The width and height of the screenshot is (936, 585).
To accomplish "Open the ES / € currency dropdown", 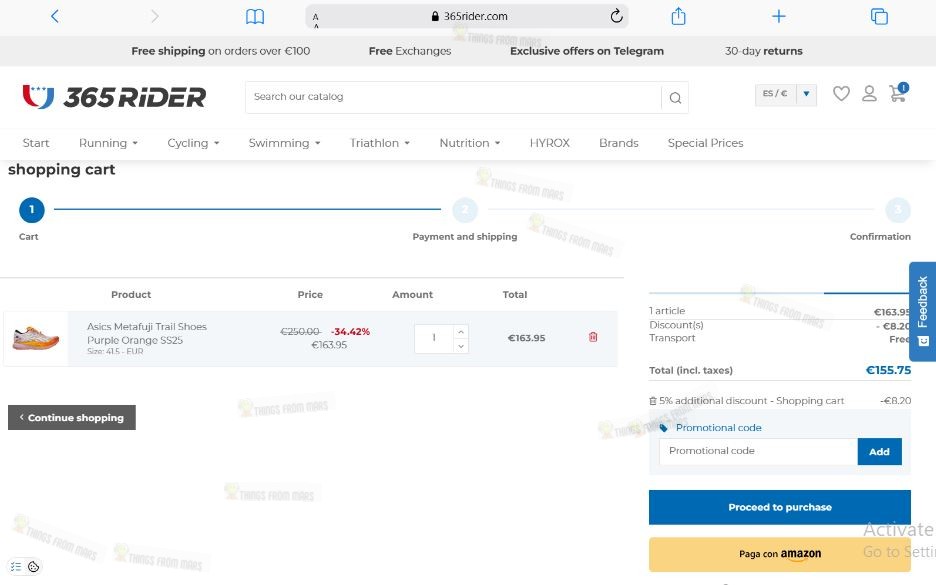I will click(786, 94).
